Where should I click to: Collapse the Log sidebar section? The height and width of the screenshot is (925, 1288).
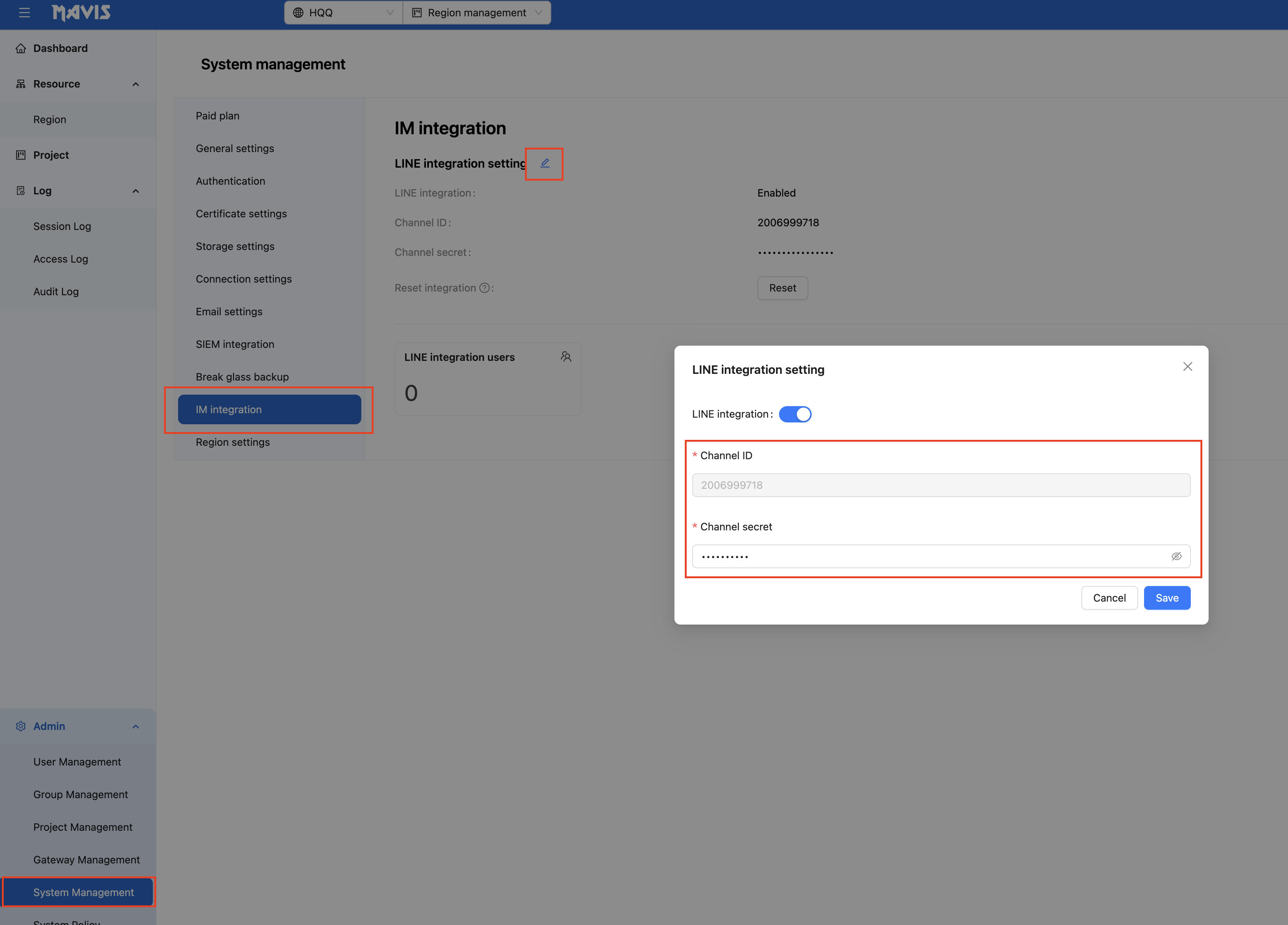pos(135,191)
